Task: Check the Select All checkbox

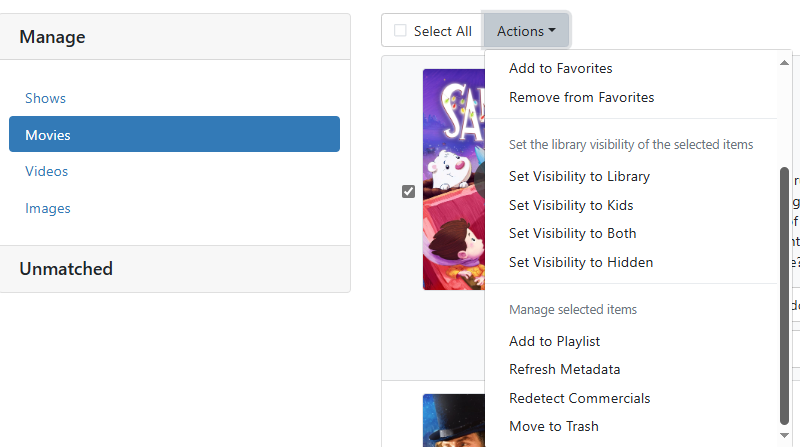Action: [401, 31]
